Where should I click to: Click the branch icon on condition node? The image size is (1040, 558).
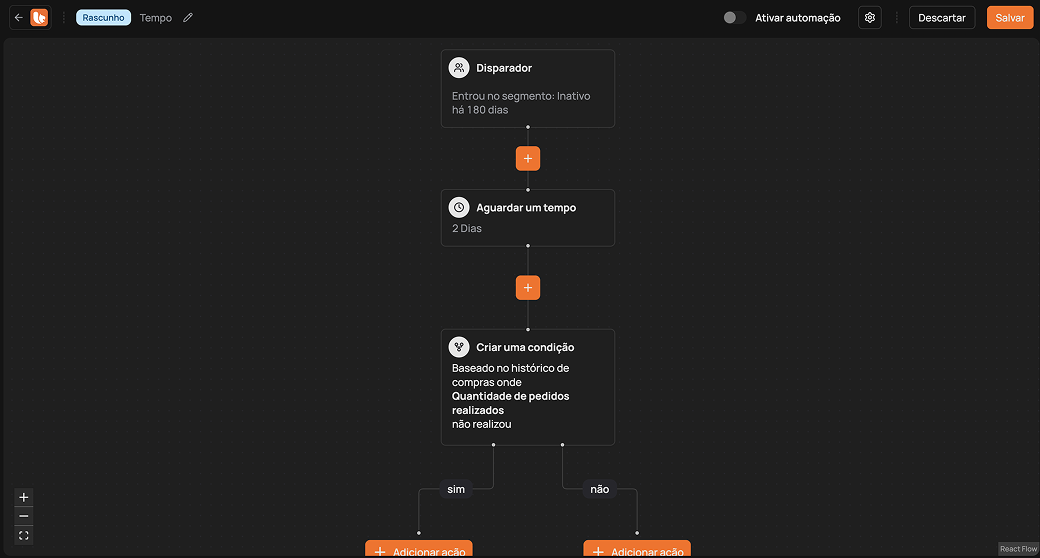[459, 348]
